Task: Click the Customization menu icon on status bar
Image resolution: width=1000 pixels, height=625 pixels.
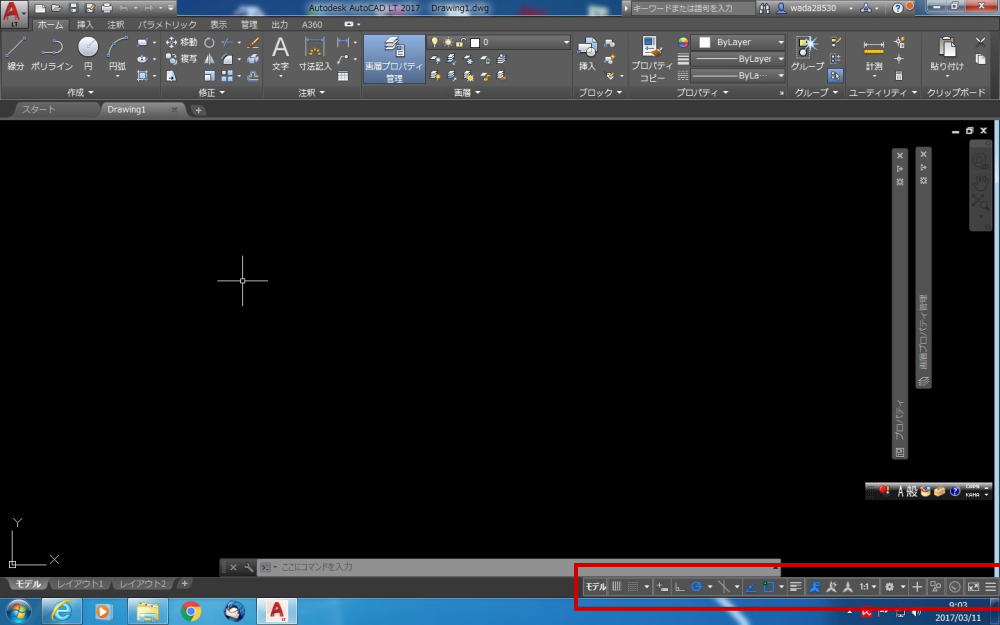Action: click(x=990, y=587)
